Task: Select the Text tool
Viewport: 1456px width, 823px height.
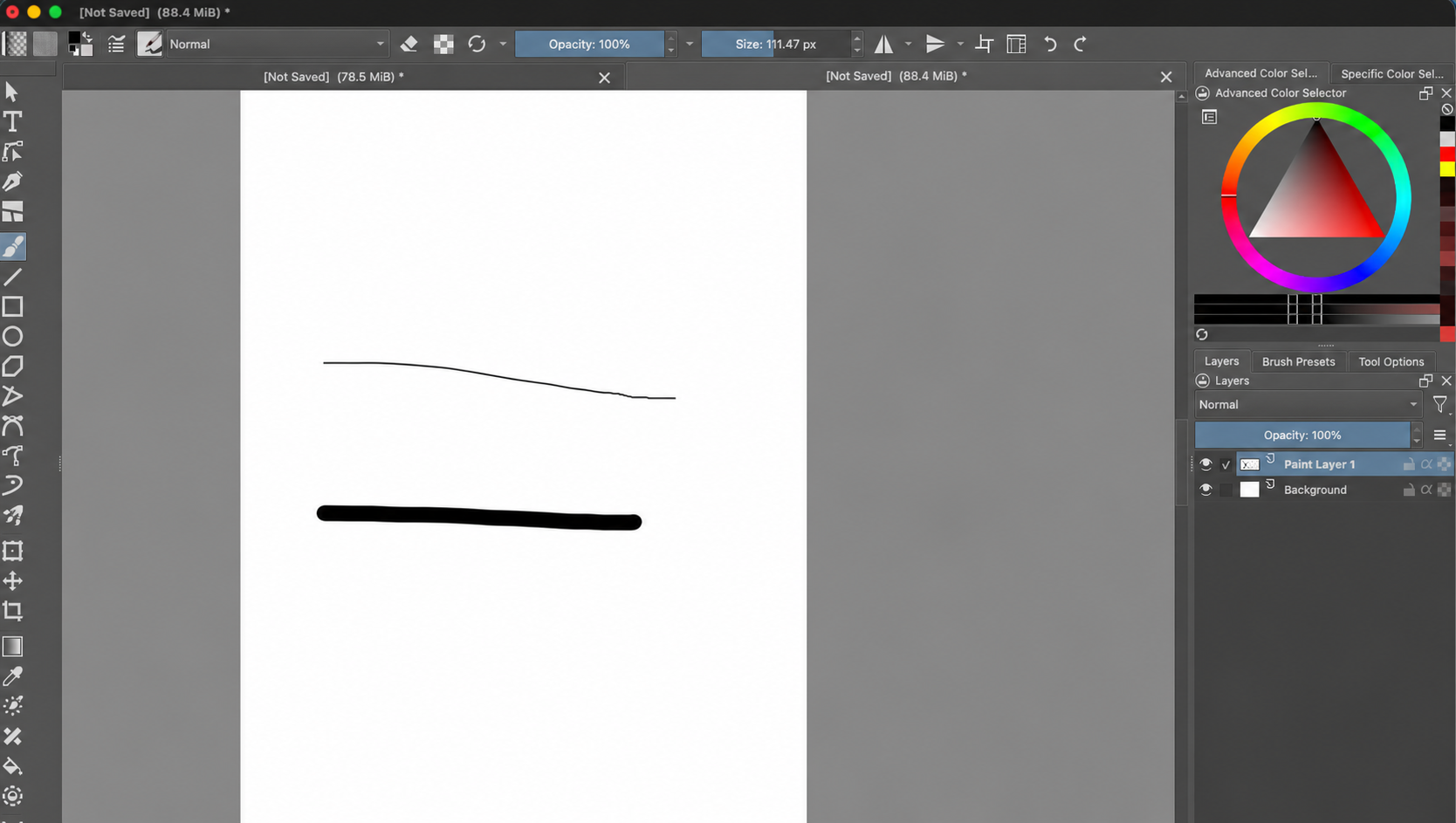Action: coord(13,122)
